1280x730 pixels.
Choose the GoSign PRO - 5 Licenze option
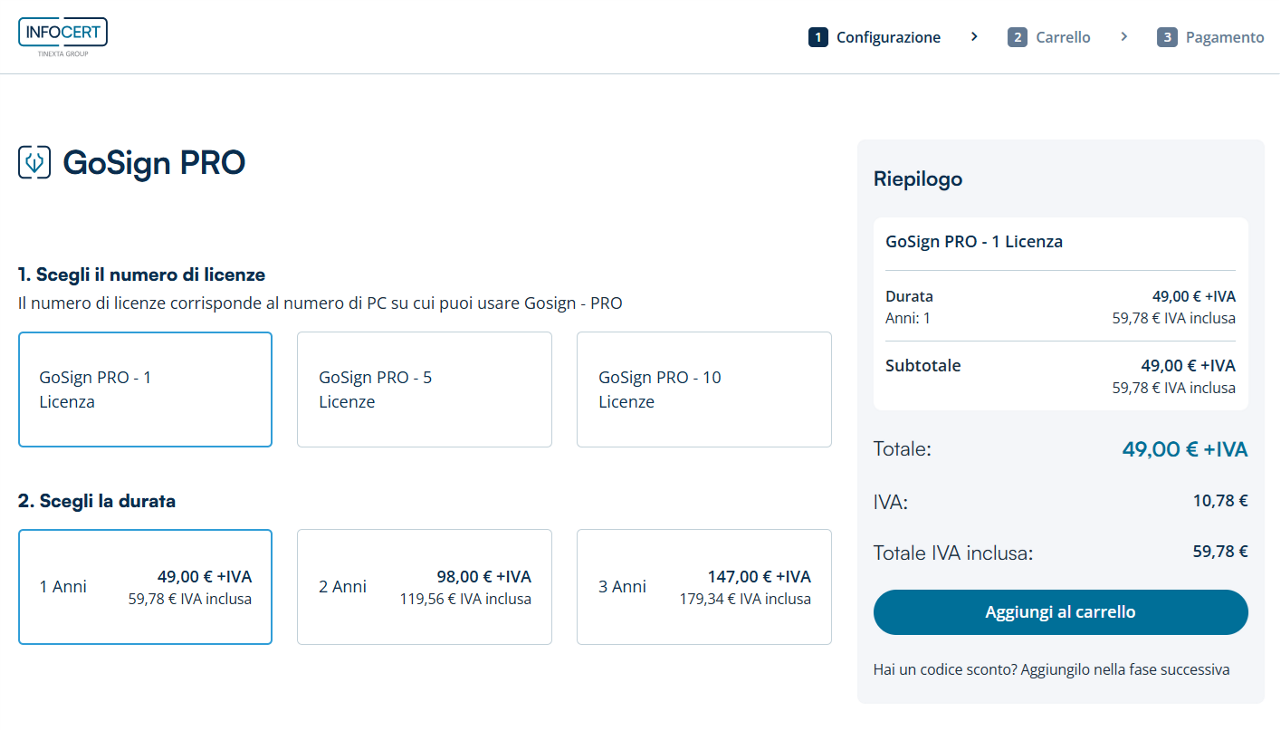click(424, 389)
